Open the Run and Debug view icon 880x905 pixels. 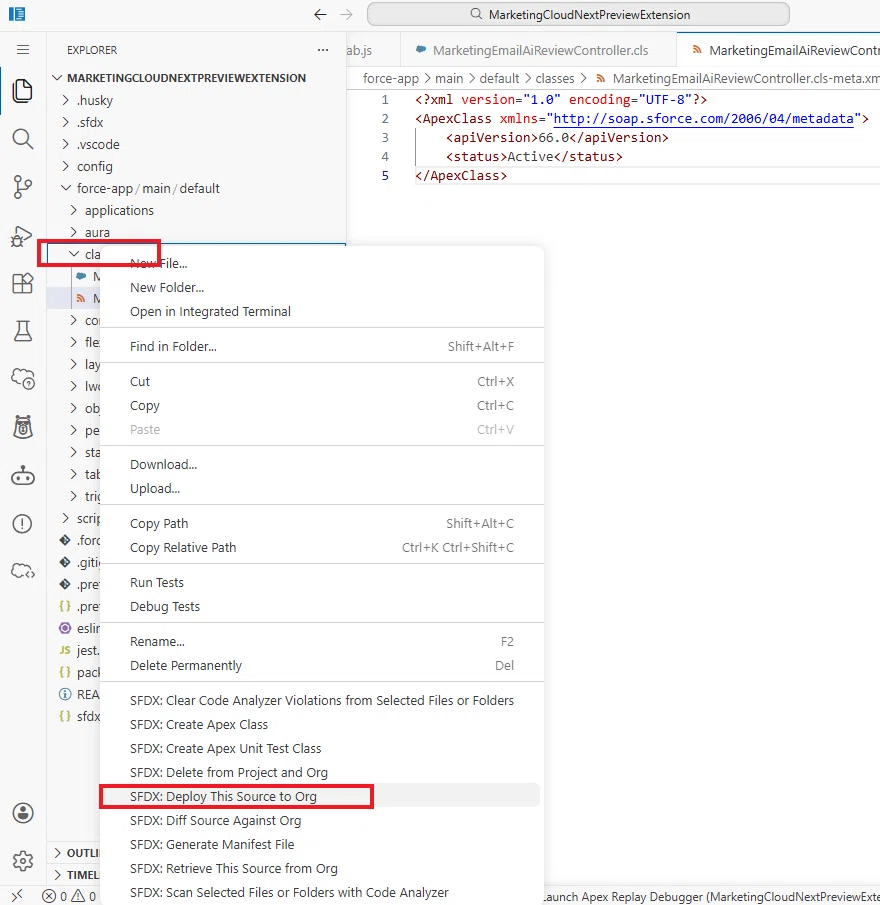pos(23,235)
